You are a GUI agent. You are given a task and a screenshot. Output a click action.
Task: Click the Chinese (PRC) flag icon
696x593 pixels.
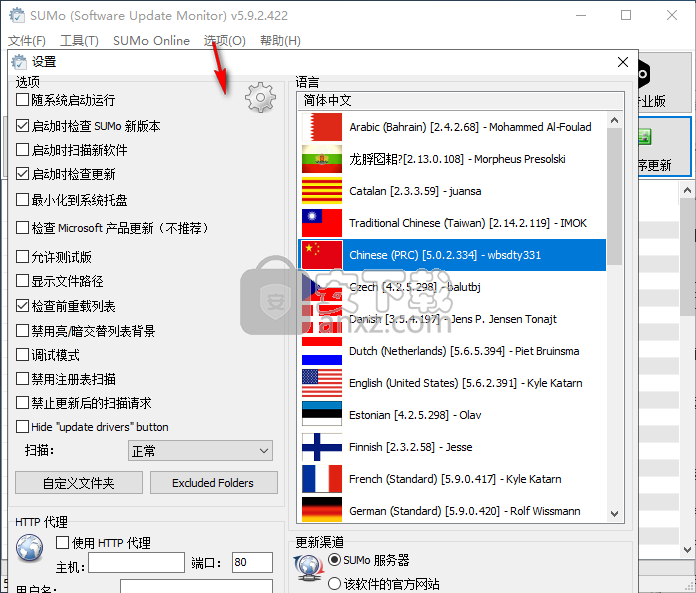click(322, 255)
